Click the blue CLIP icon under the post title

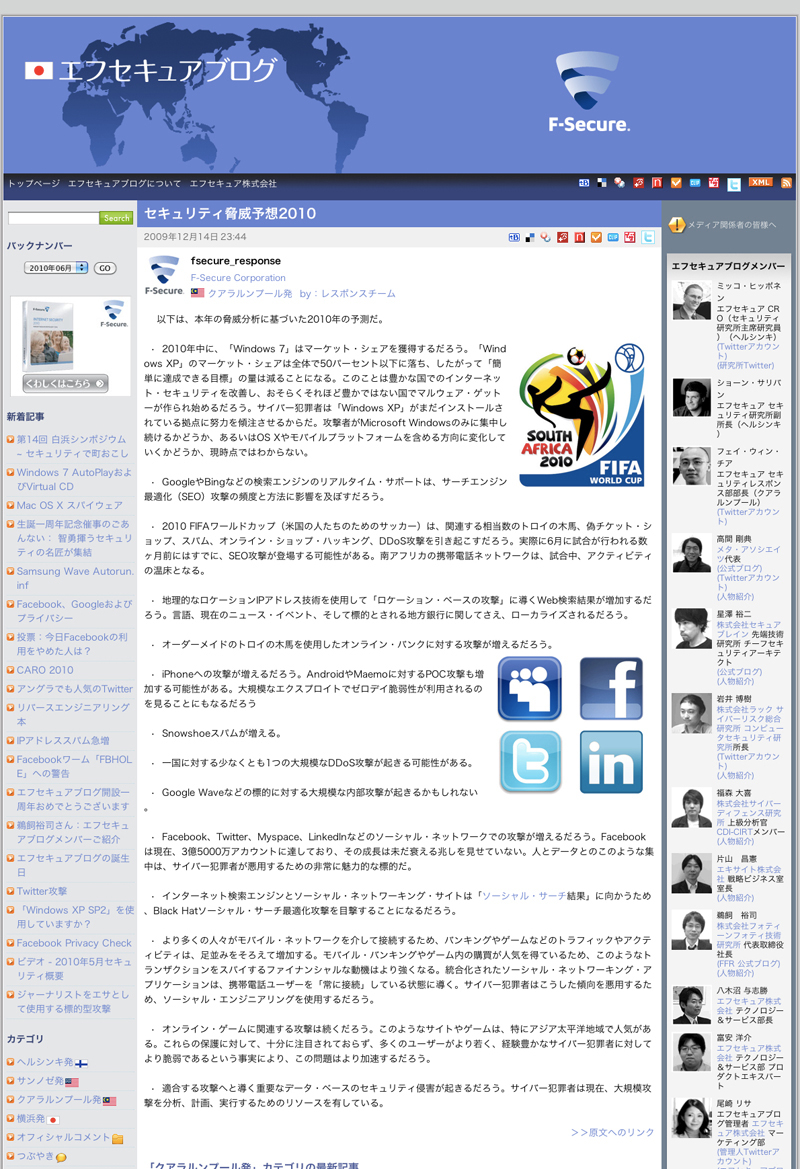pyautogui.click(x=613, y=237)
